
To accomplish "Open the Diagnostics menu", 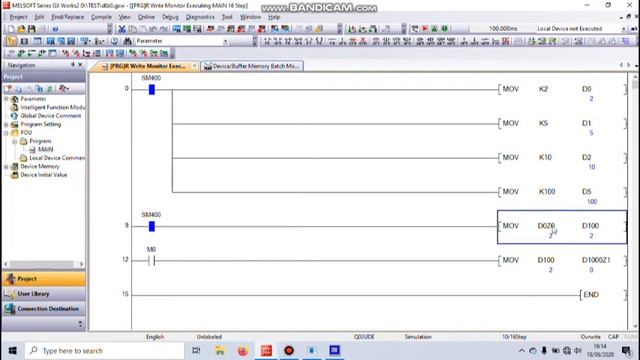I will point(200,17).
